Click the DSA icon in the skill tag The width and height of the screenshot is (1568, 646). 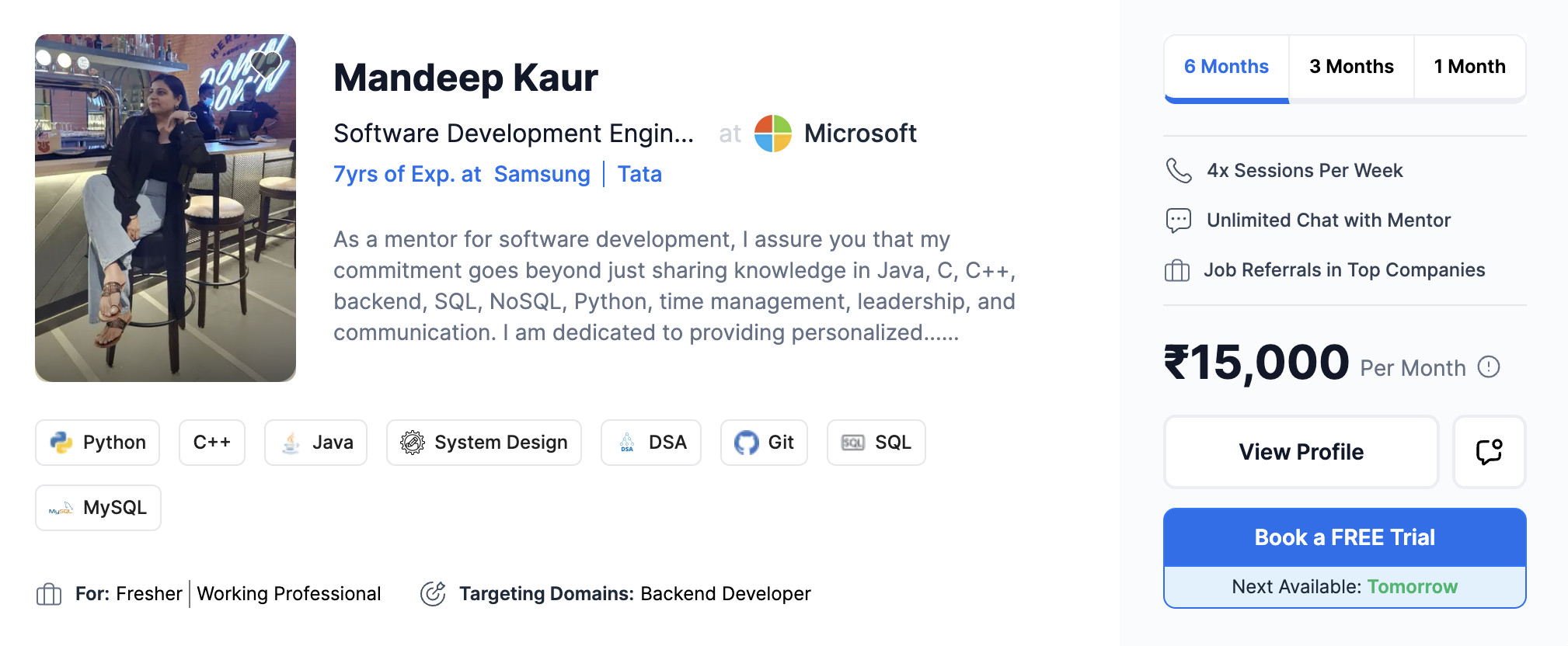(x=627, y=443)
